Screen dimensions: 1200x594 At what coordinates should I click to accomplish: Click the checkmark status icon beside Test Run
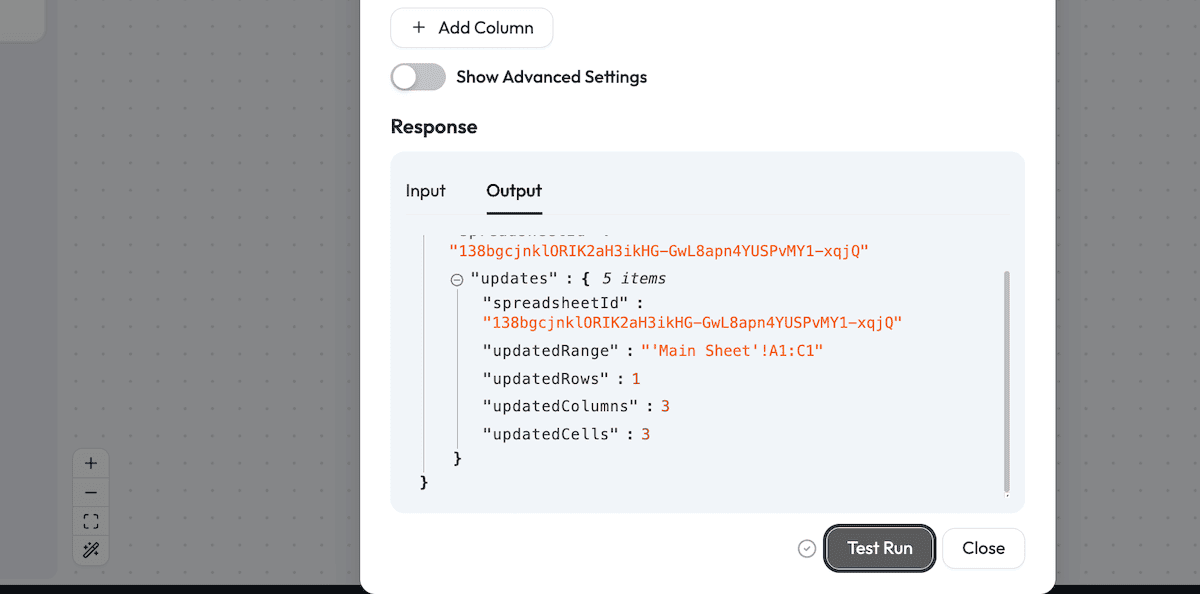coord(807,548)
